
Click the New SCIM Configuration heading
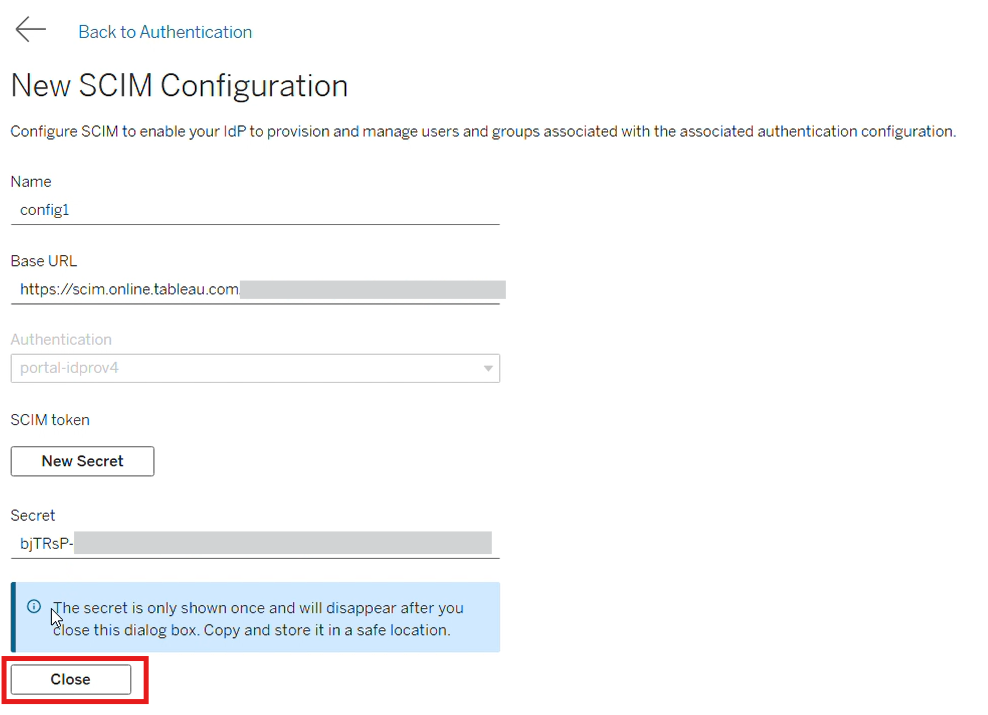click(180, 86)
